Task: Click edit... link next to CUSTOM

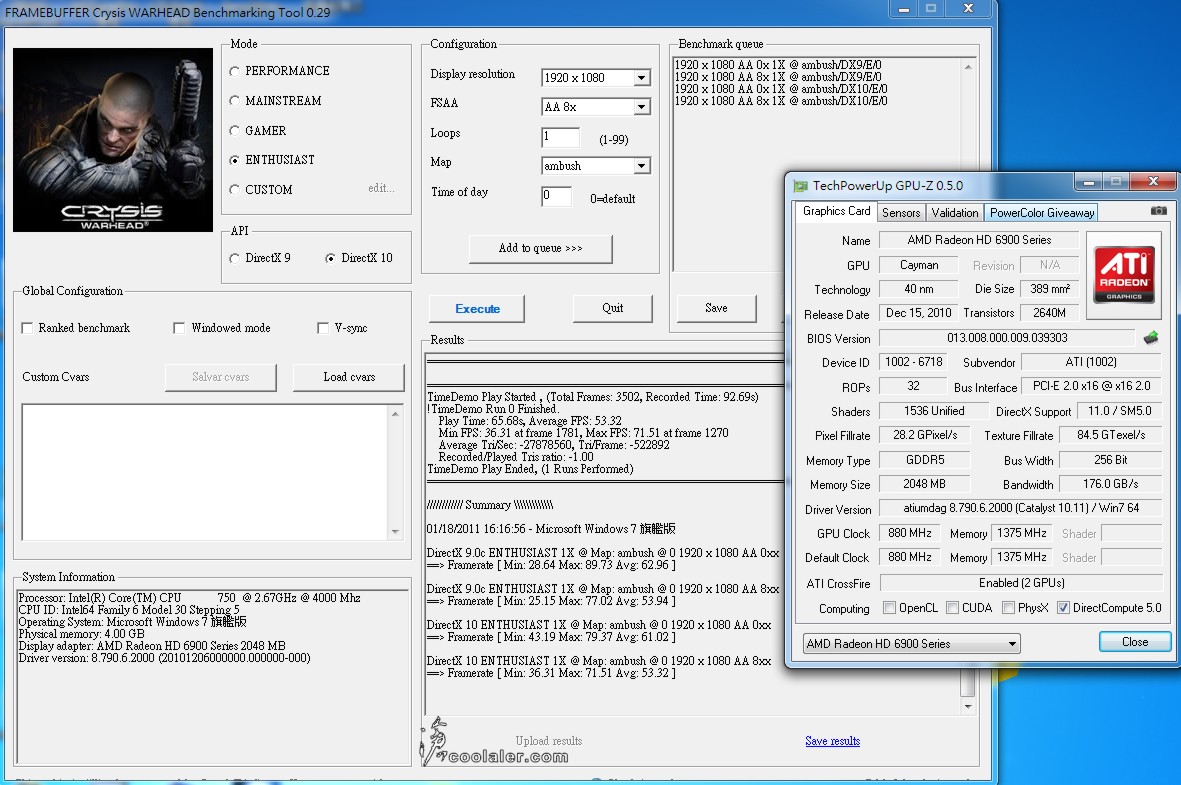Action: [381, 188]
